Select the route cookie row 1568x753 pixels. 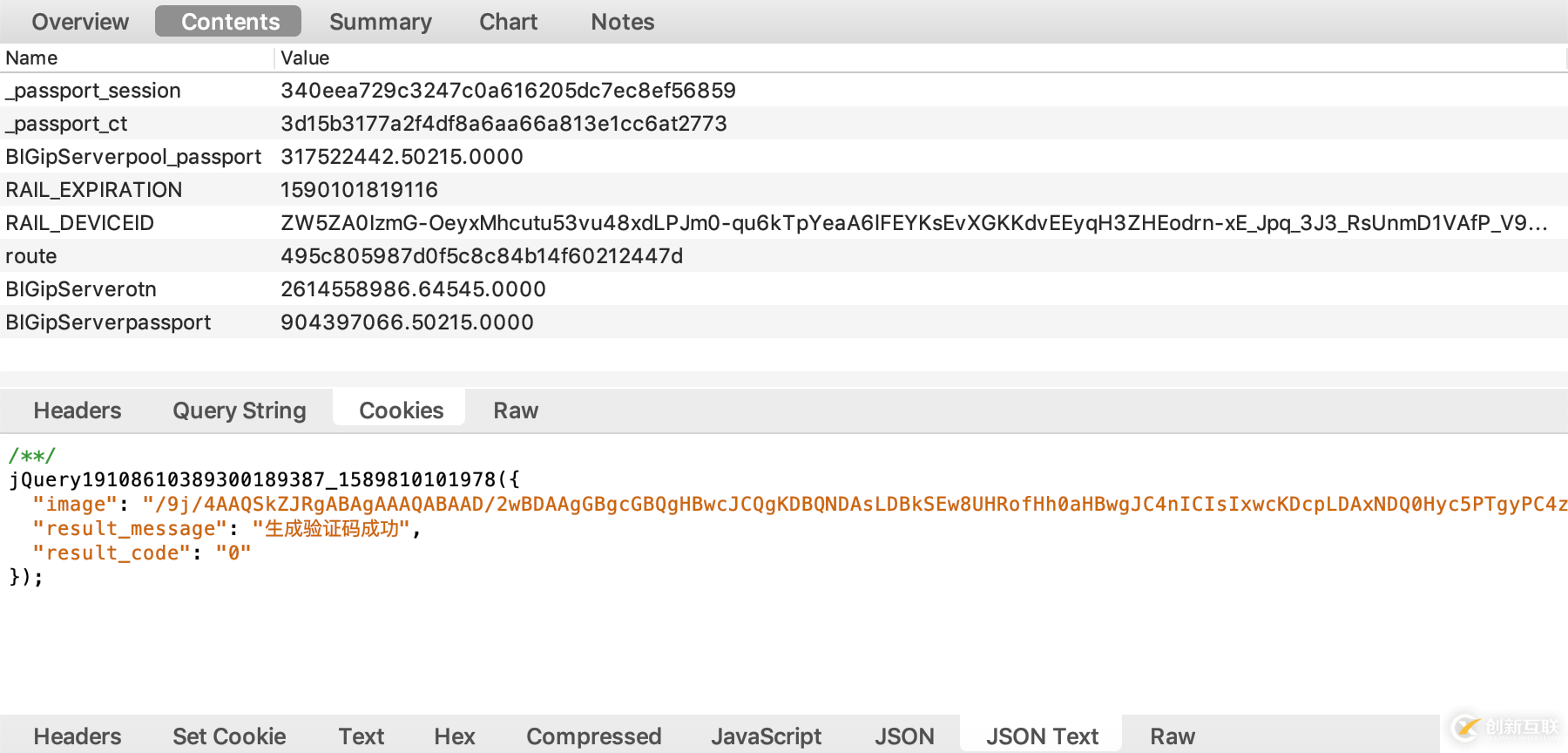pos(31,256)
